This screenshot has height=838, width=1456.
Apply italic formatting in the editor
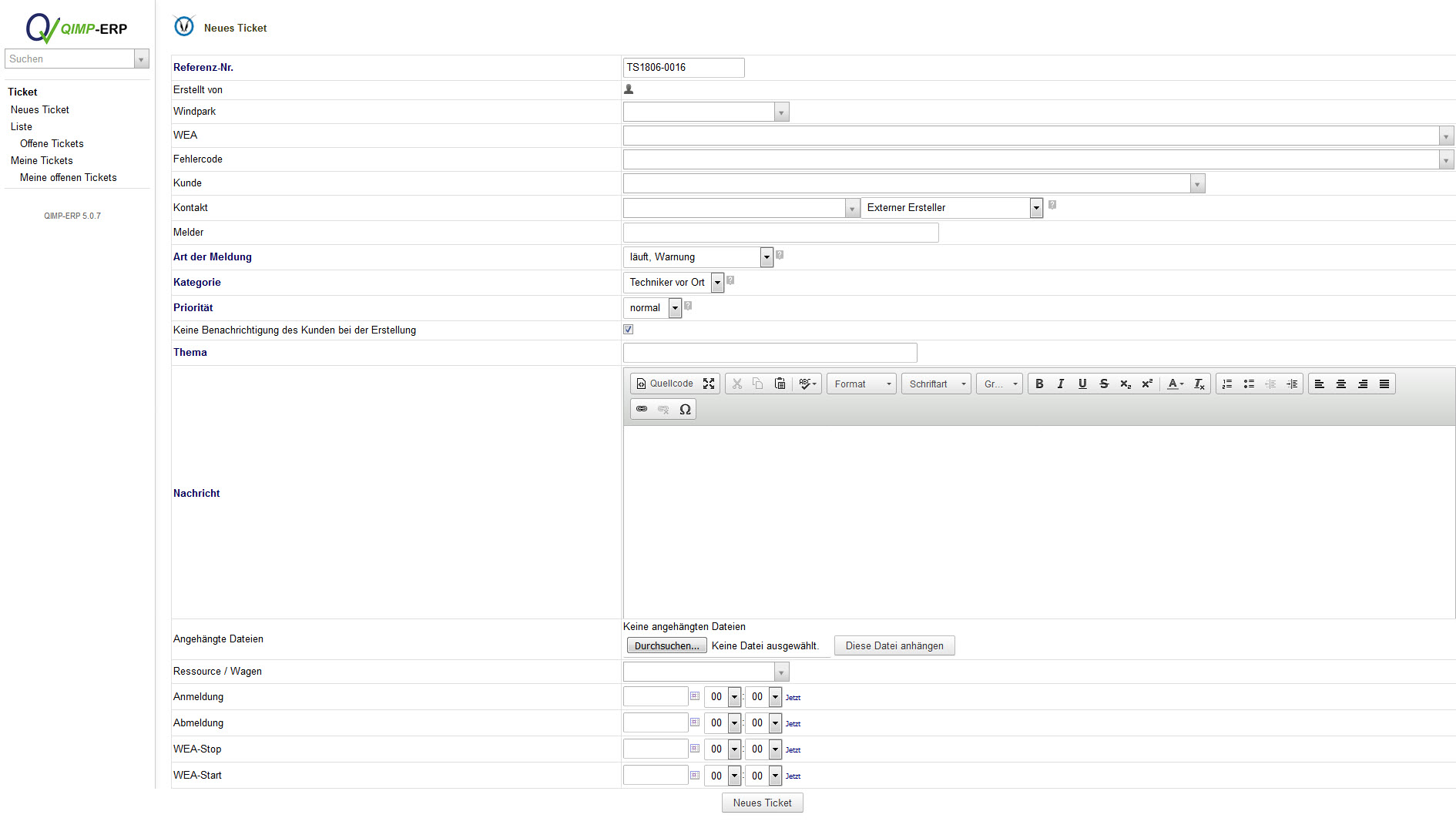click(x=1061, y=384)
